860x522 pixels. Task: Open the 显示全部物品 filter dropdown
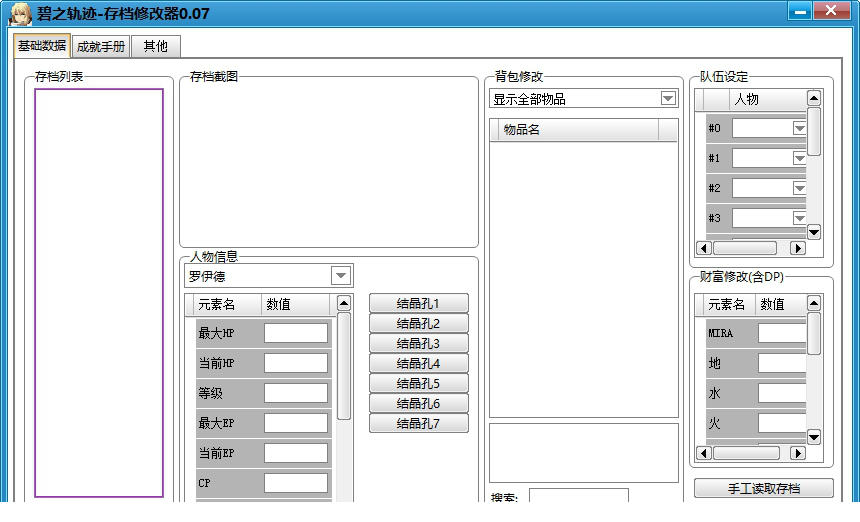coord(668,99)
